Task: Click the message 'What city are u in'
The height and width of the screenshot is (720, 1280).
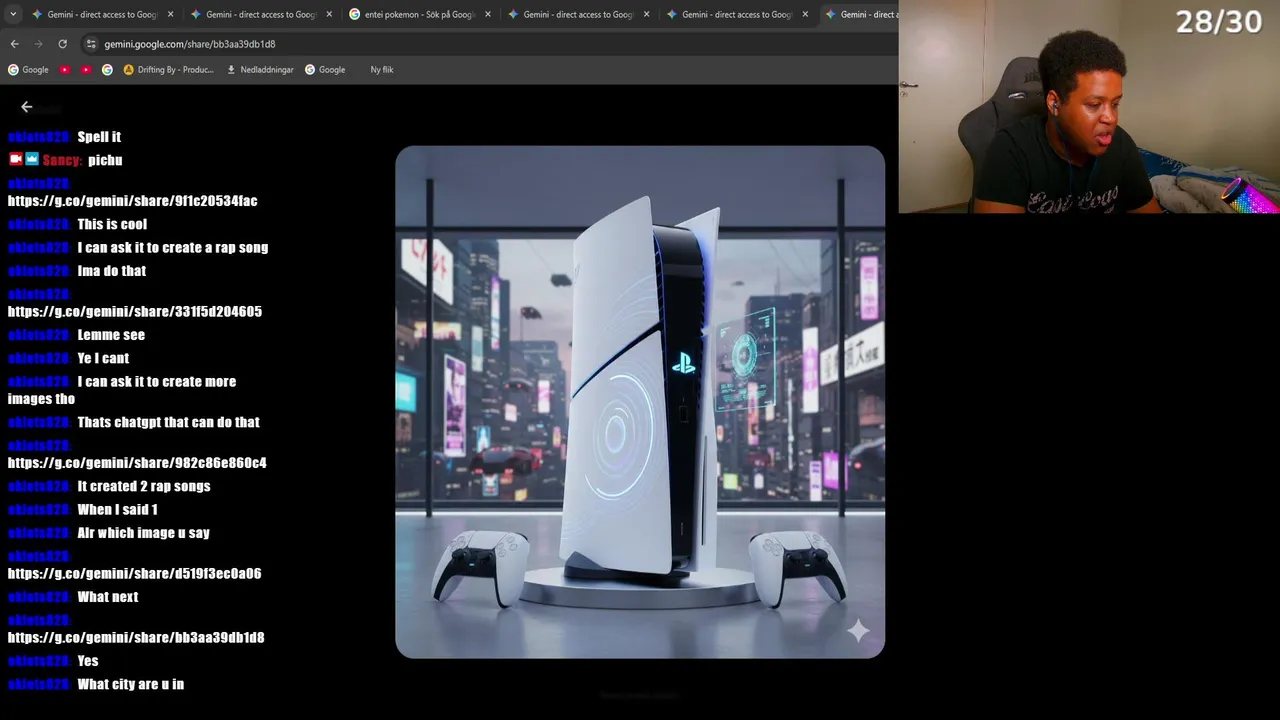Action: [131, 685]
